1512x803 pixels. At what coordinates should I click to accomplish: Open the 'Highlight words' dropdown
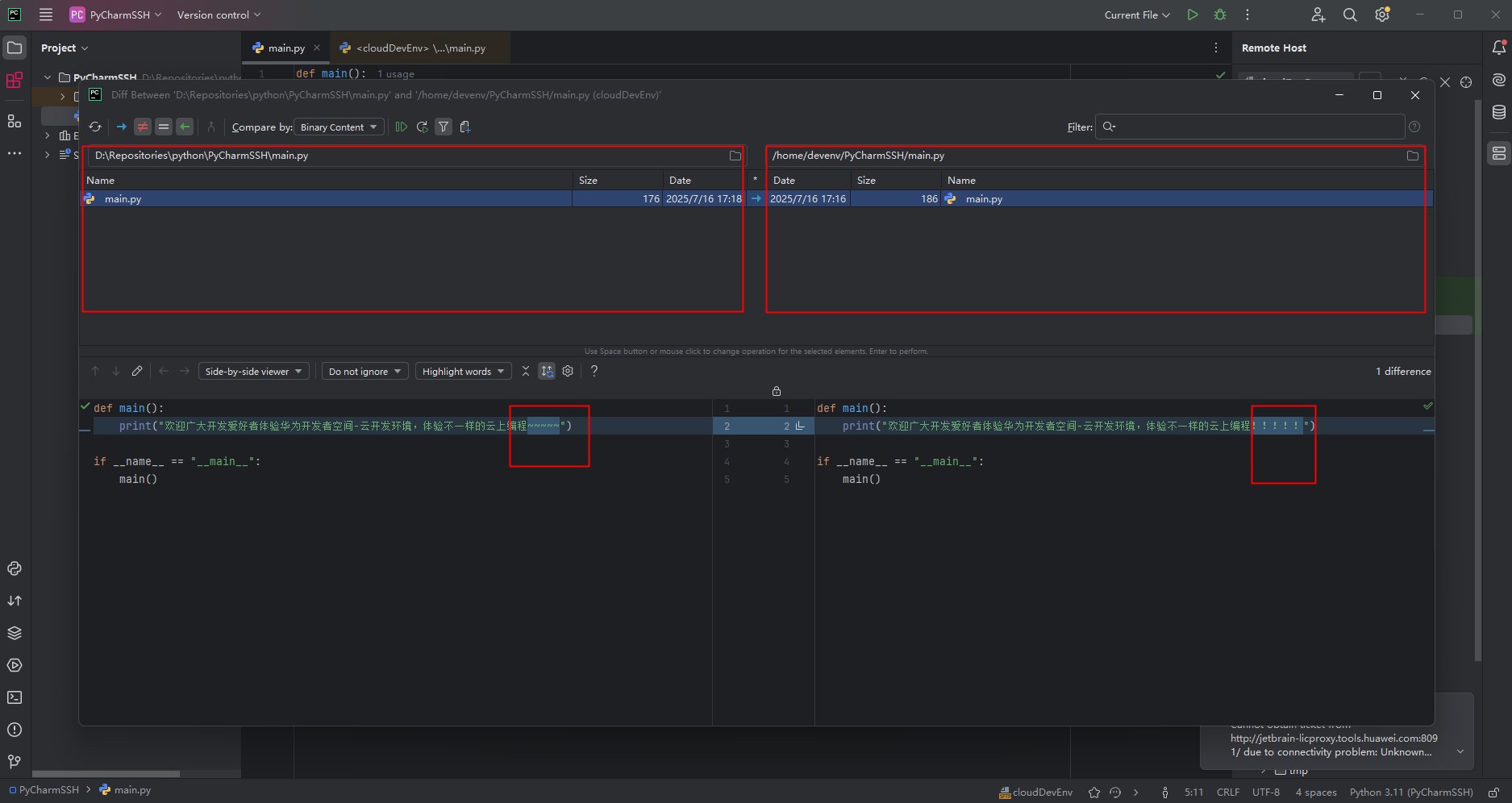point(463,371)
